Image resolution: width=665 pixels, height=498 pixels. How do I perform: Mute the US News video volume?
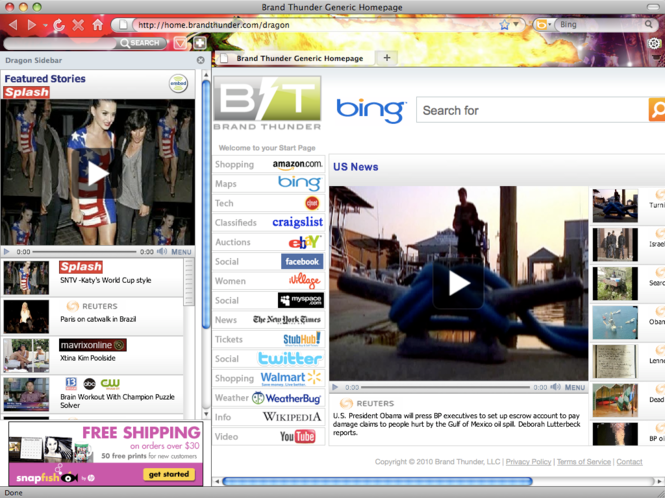(555, 387)
